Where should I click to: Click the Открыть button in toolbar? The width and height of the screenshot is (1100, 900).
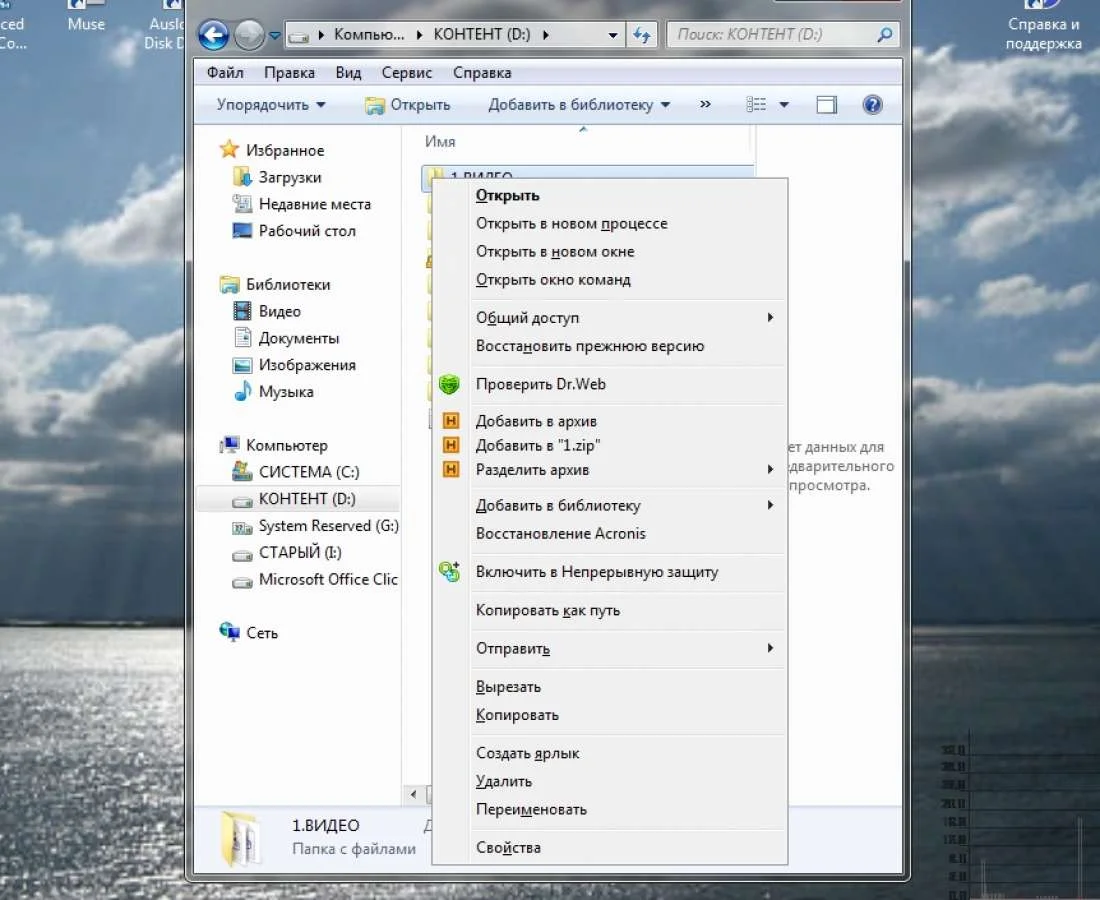click(408, 105)
